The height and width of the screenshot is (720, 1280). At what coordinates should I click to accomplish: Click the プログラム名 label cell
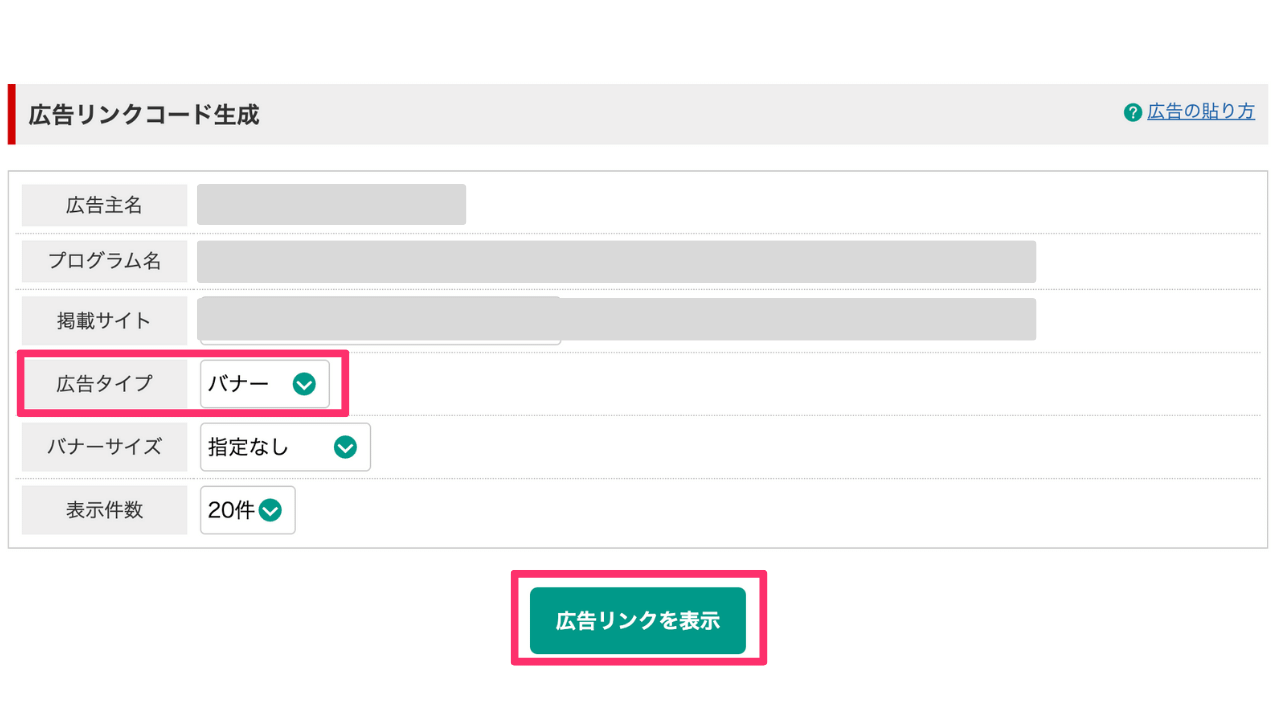click(x=104, y=261)
